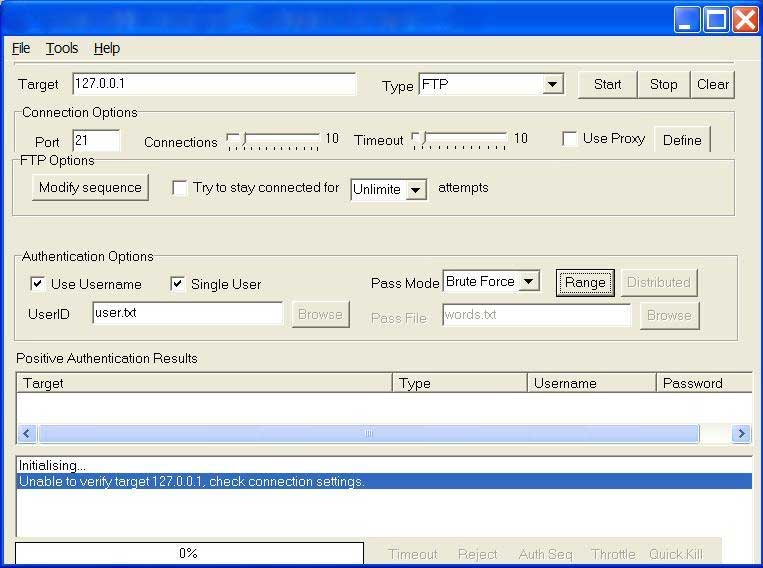Screen dimensions: 763x568
Task: Open the Help menu
Action: click(107, 48)
